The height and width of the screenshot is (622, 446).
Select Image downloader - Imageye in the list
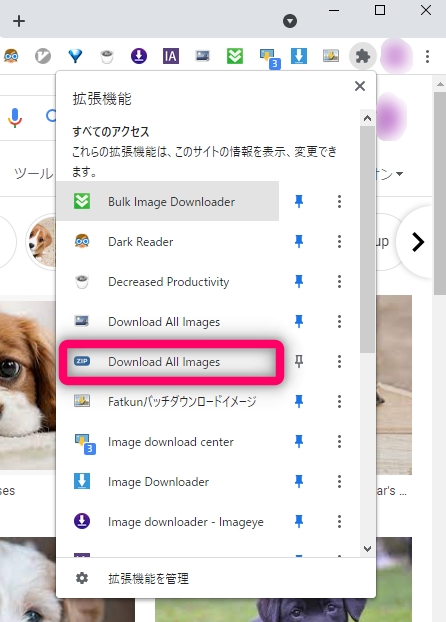168,521
